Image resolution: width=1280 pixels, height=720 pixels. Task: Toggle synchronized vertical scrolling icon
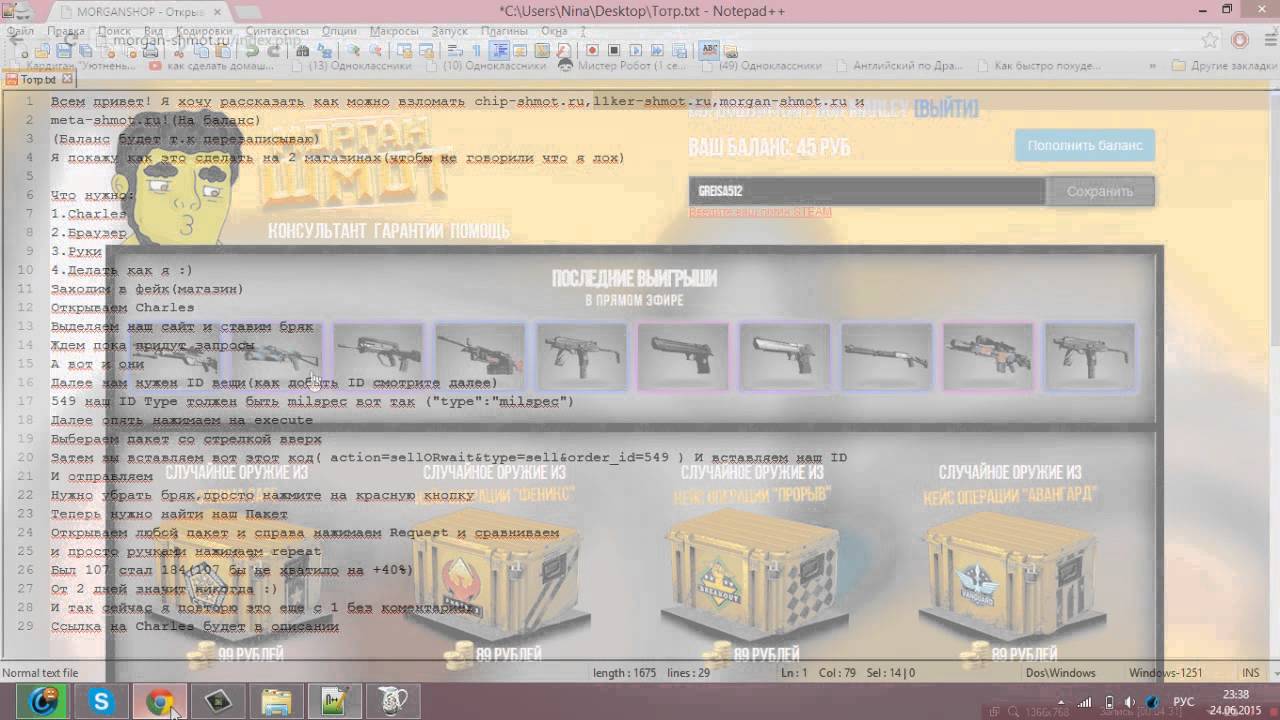pyautogui.click(x=404, y=50)
